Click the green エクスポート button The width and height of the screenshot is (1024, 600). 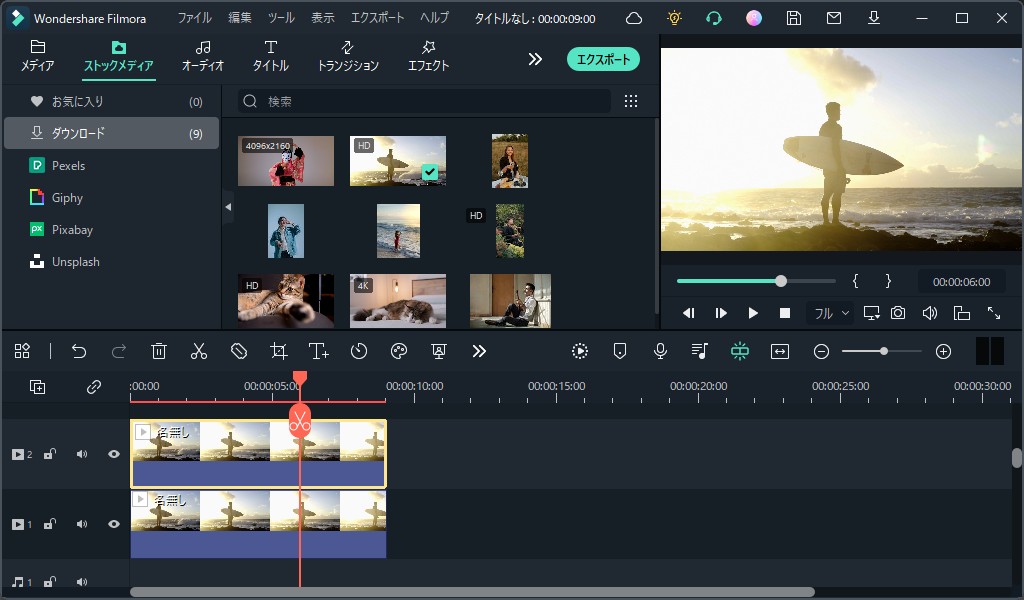(603, 59)
